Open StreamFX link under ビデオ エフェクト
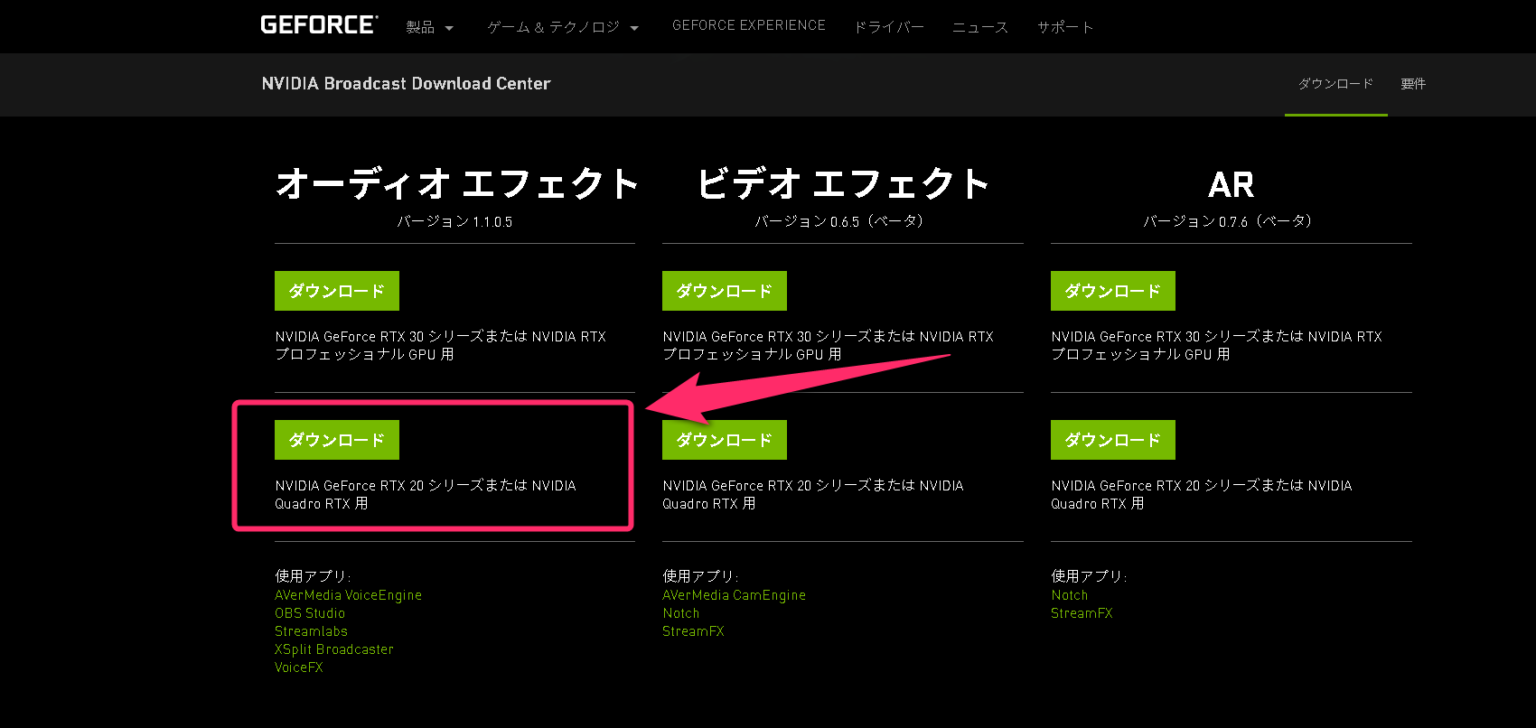Image resolution: width=1536 pixels, height=728 pixels. 693,631
